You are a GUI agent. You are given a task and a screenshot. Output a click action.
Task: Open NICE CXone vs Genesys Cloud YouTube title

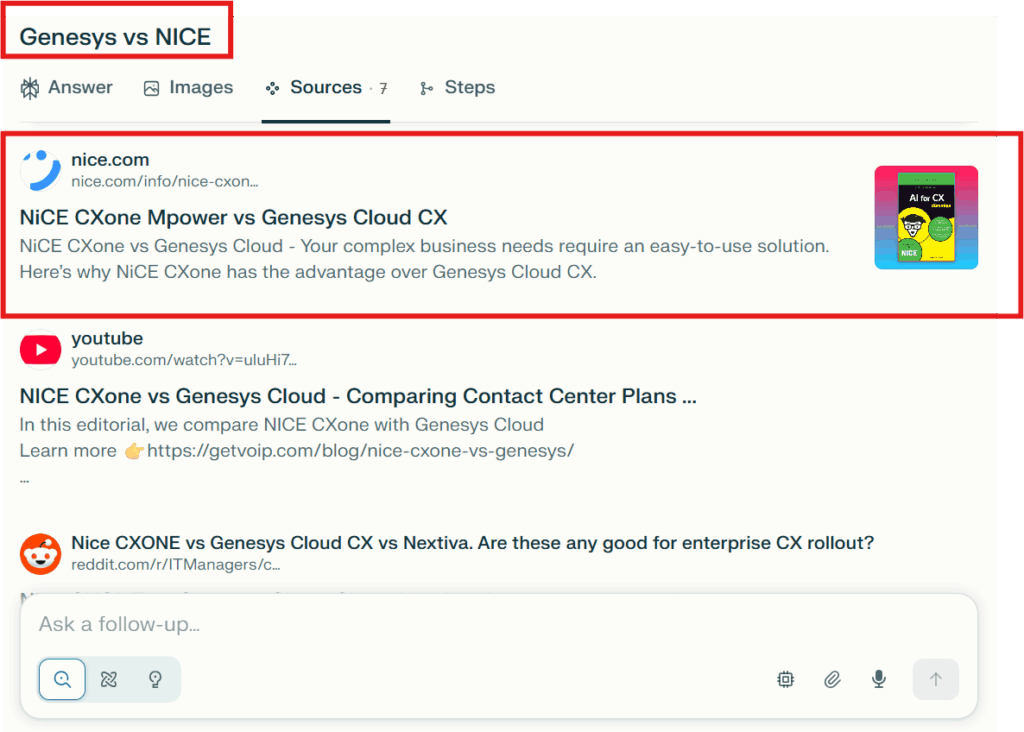[x=358, y=396]
